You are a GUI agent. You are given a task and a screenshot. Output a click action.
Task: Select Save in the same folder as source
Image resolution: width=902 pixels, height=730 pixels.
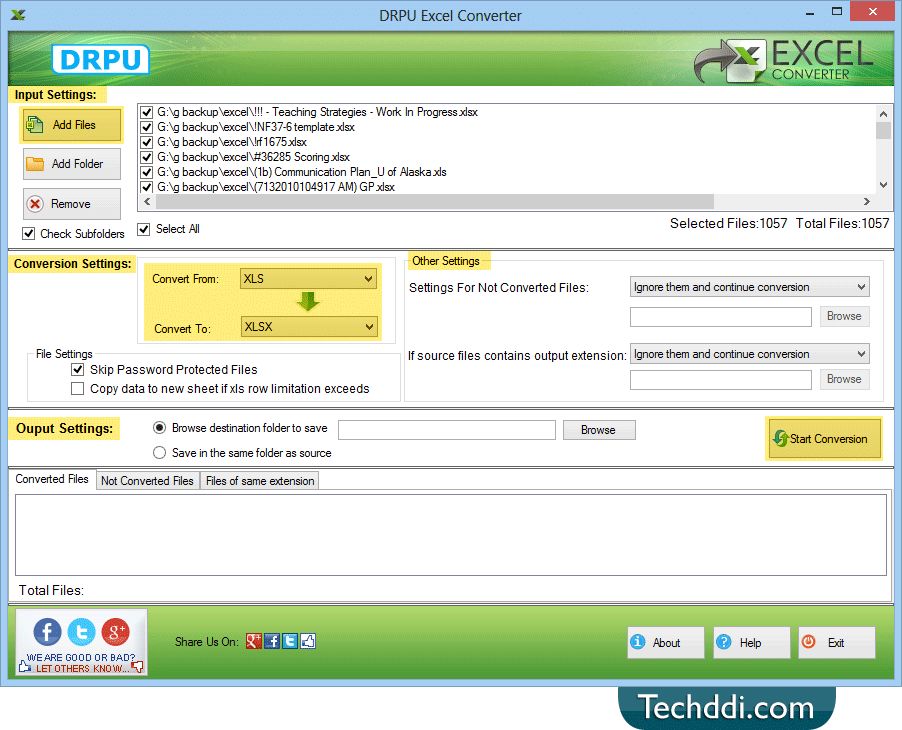tap(159, 453)
